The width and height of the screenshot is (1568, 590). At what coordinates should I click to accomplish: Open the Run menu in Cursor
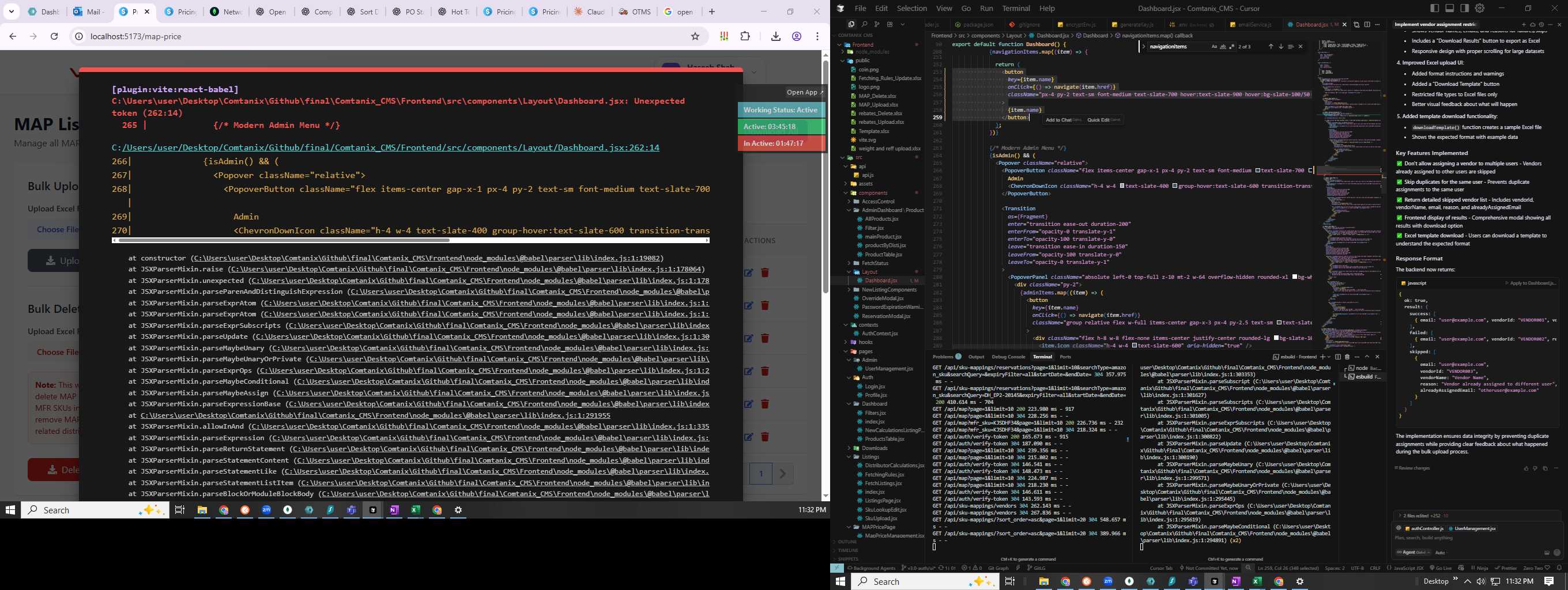pos(987,8)
